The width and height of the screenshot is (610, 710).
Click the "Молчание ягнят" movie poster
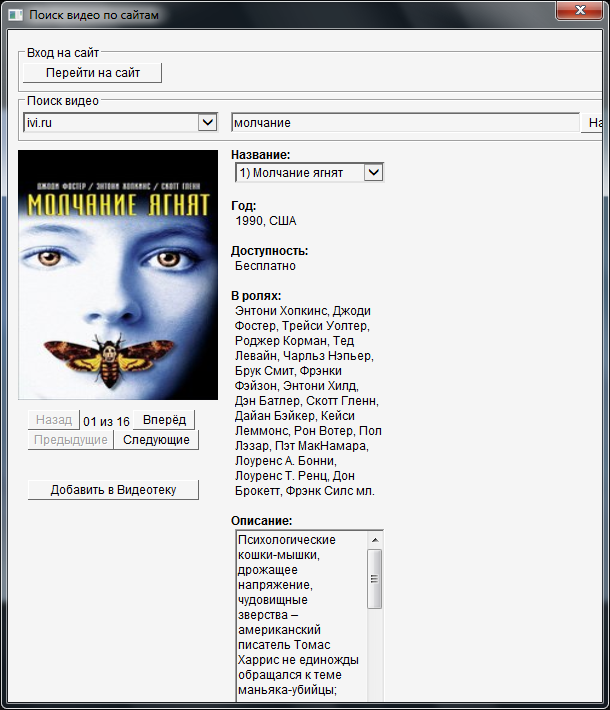coord(118,275)
